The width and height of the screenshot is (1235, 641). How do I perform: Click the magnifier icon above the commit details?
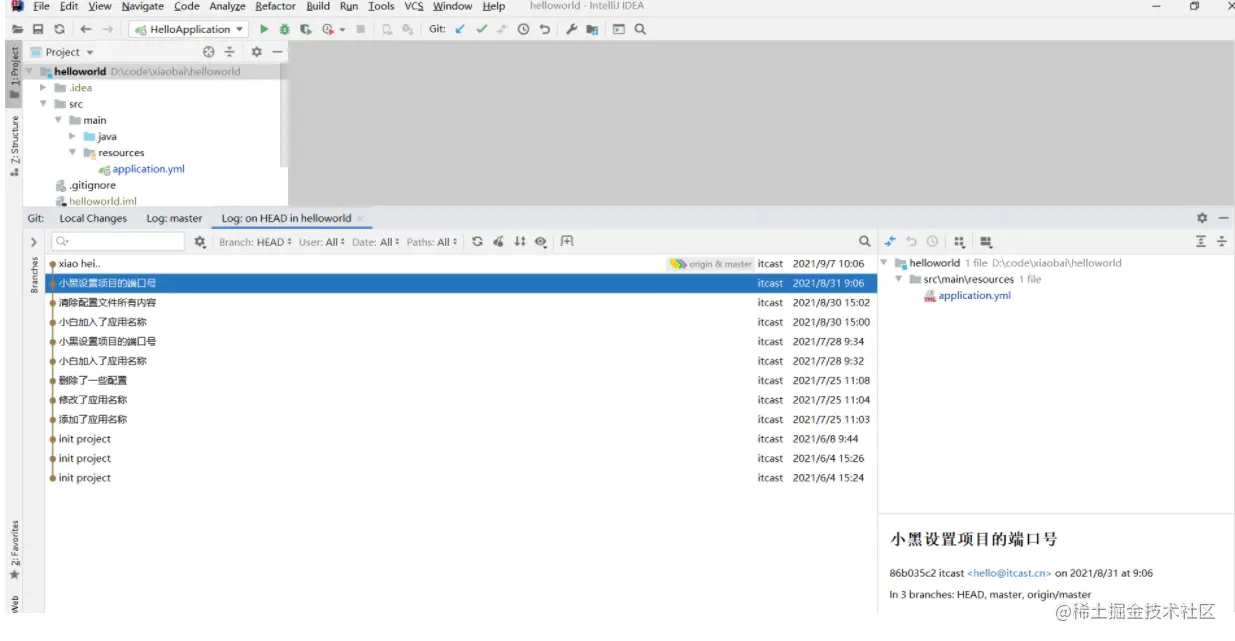tap(865, 242)
